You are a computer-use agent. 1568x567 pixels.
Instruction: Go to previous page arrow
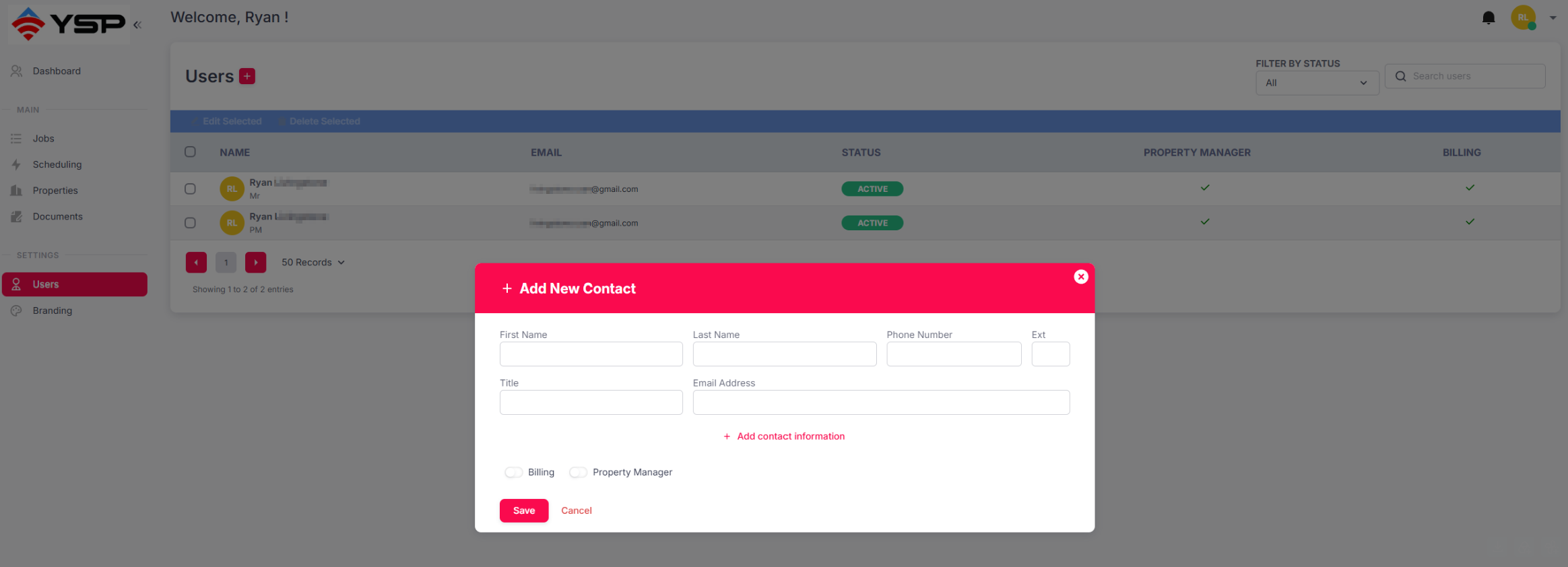pyautogui.click(x=196, y=263)
